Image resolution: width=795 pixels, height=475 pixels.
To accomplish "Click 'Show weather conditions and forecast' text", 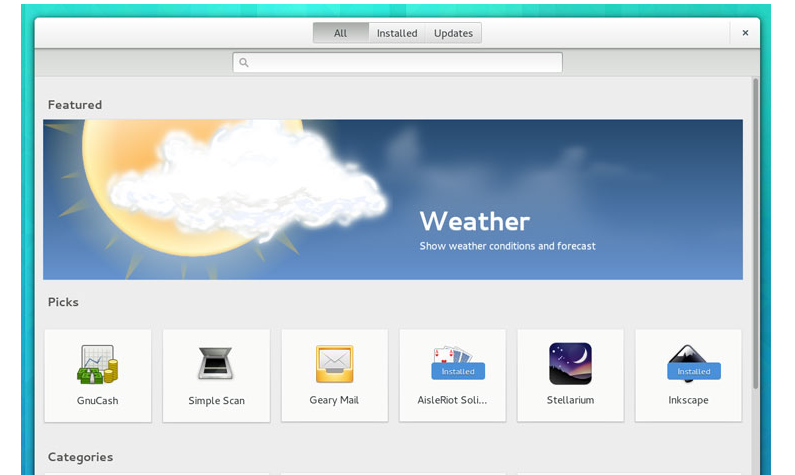I will (x=508, y=246).
